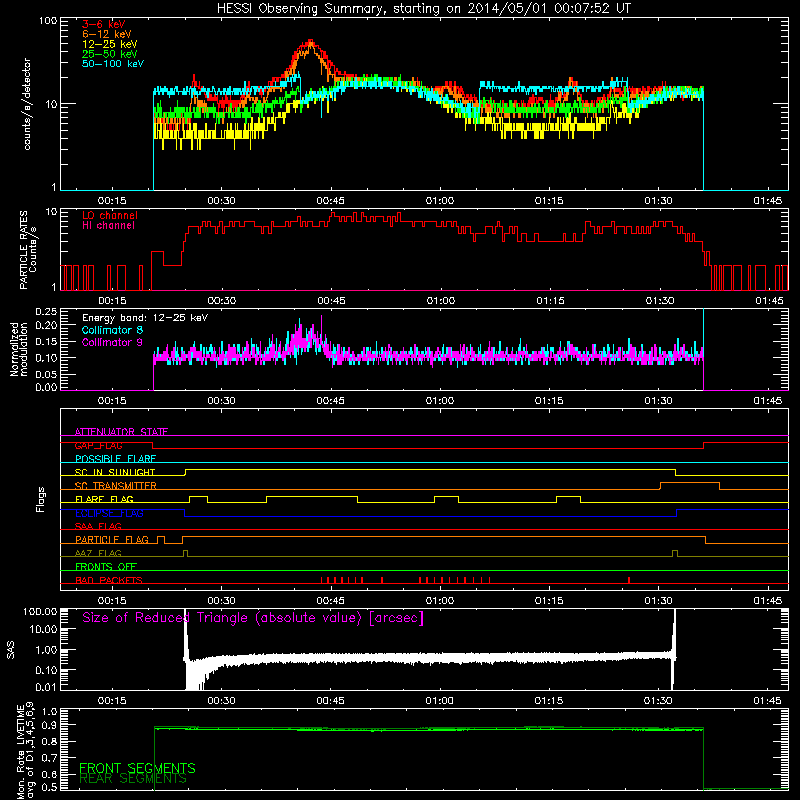Image resolution: width=800 pixels, height=800 pixels.
Task: Click the SC_IN_SUNLIGHT flag label
Action: pyautogui.click(x=115, y=472)
